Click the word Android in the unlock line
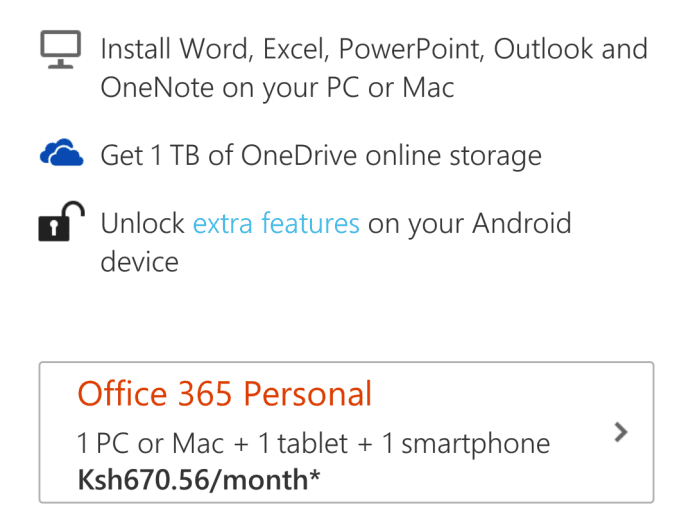The height and width of the screenshot is (510, 693). coord(522,223)
